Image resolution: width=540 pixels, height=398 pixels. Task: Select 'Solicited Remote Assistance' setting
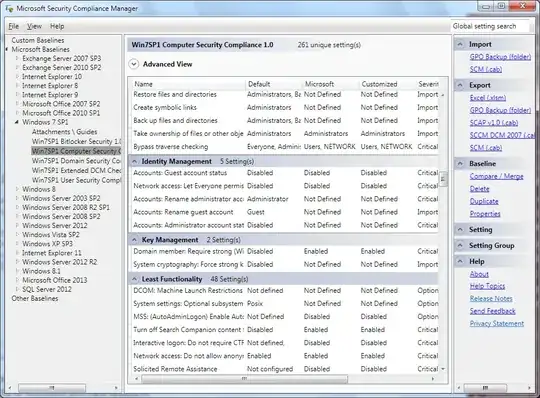(285, 369)
